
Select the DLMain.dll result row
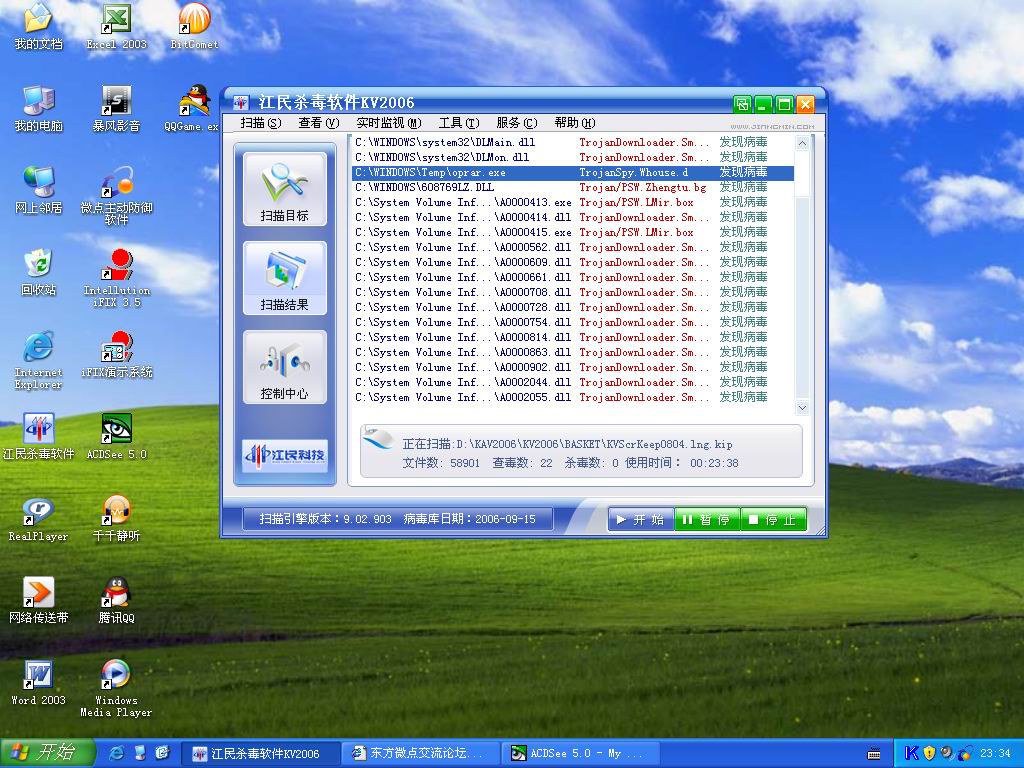[x=573, y=142]
